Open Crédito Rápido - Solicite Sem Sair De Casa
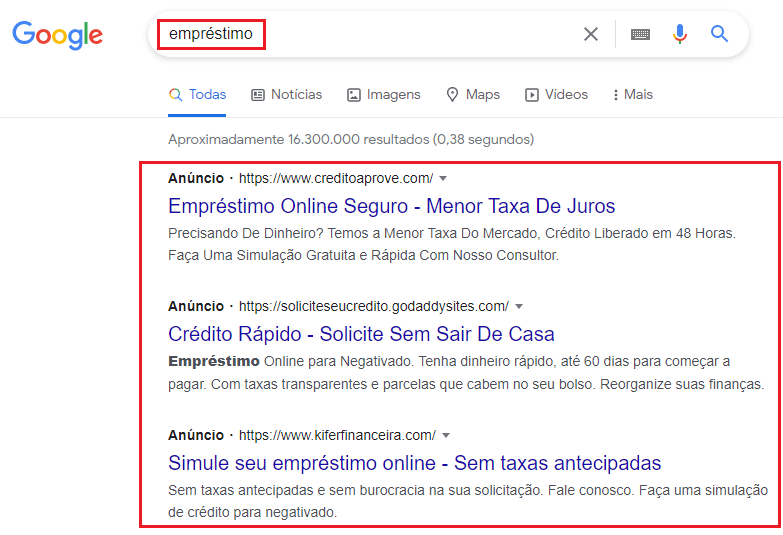The height and width of the screenshot is (535, 783). point(361,334)
